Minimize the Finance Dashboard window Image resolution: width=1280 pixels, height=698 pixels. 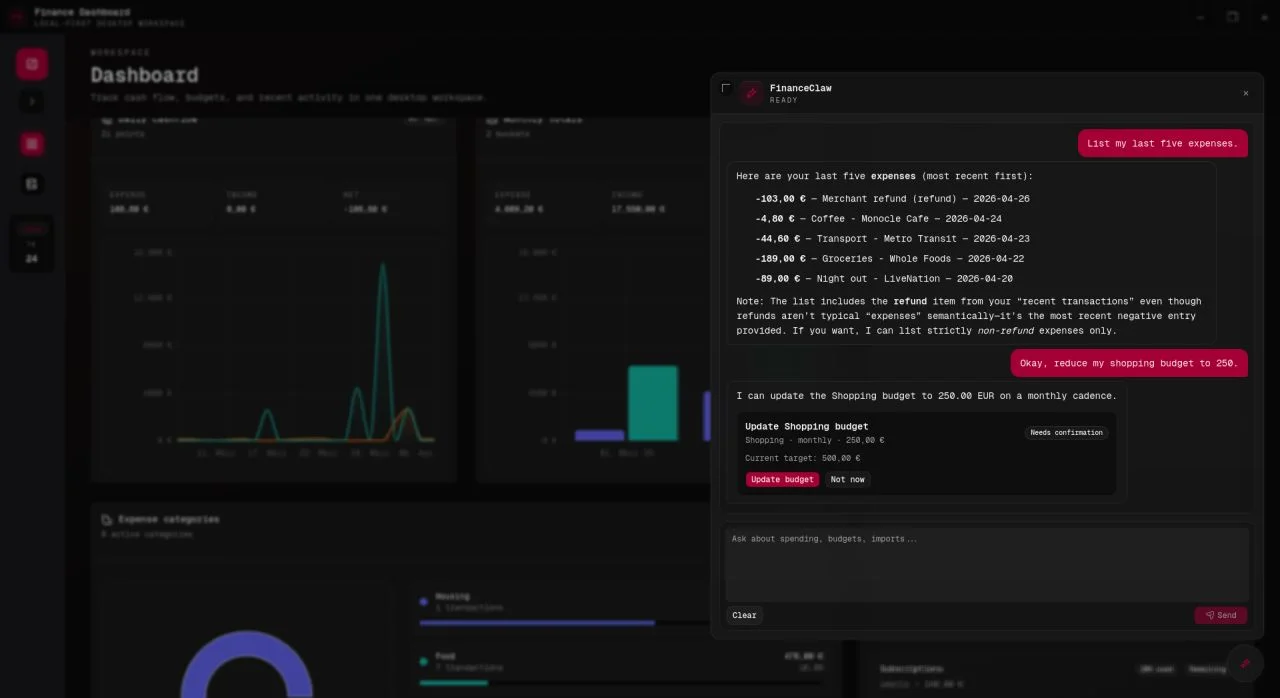1200,17
